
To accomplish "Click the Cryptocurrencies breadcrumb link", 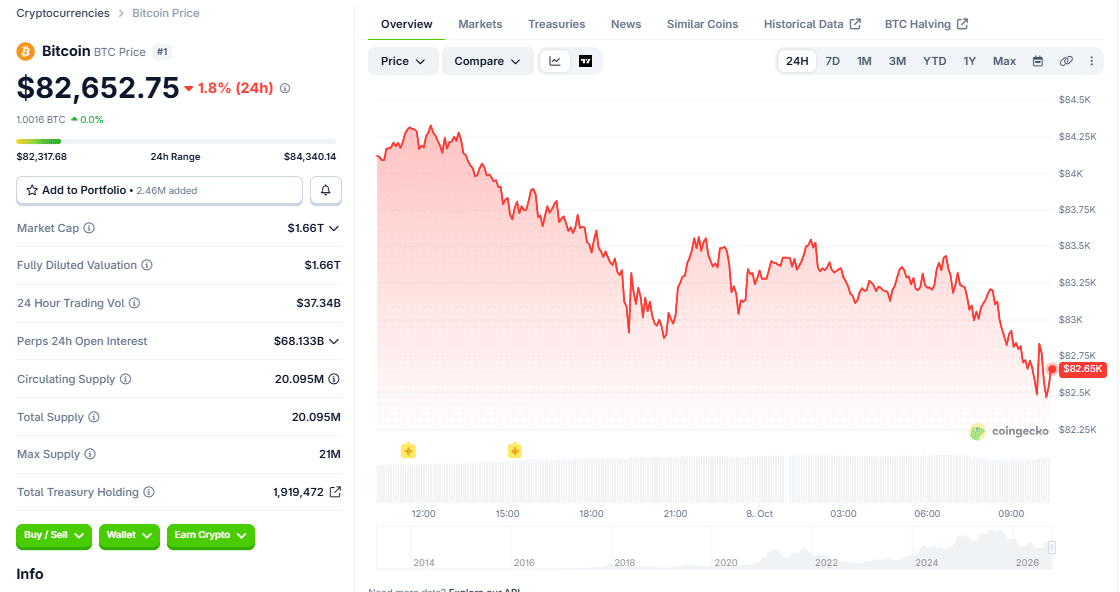I will [63, 13].
